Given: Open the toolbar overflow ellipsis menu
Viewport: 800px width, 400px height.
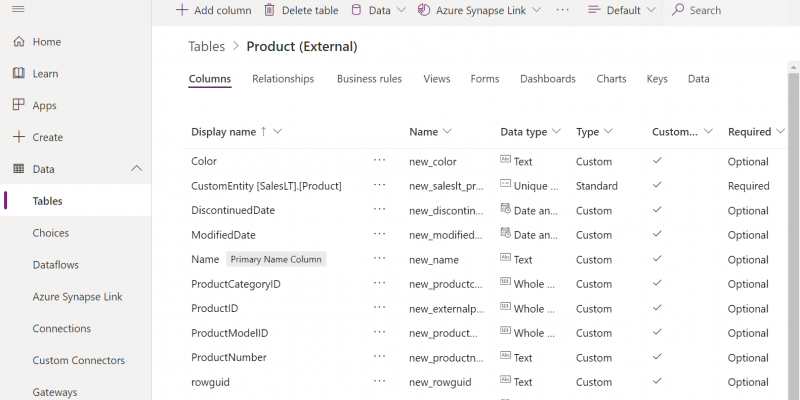Looking at the screenshot, I should pyautogui.click(x=562, y=10).
